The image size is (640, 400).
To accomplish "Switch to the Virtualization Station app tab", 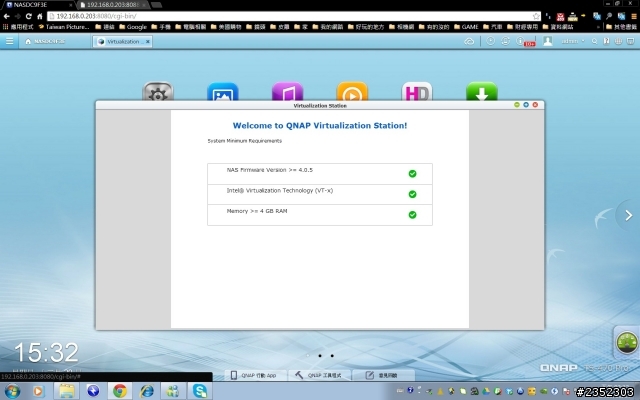I will (x=121, y=41).
